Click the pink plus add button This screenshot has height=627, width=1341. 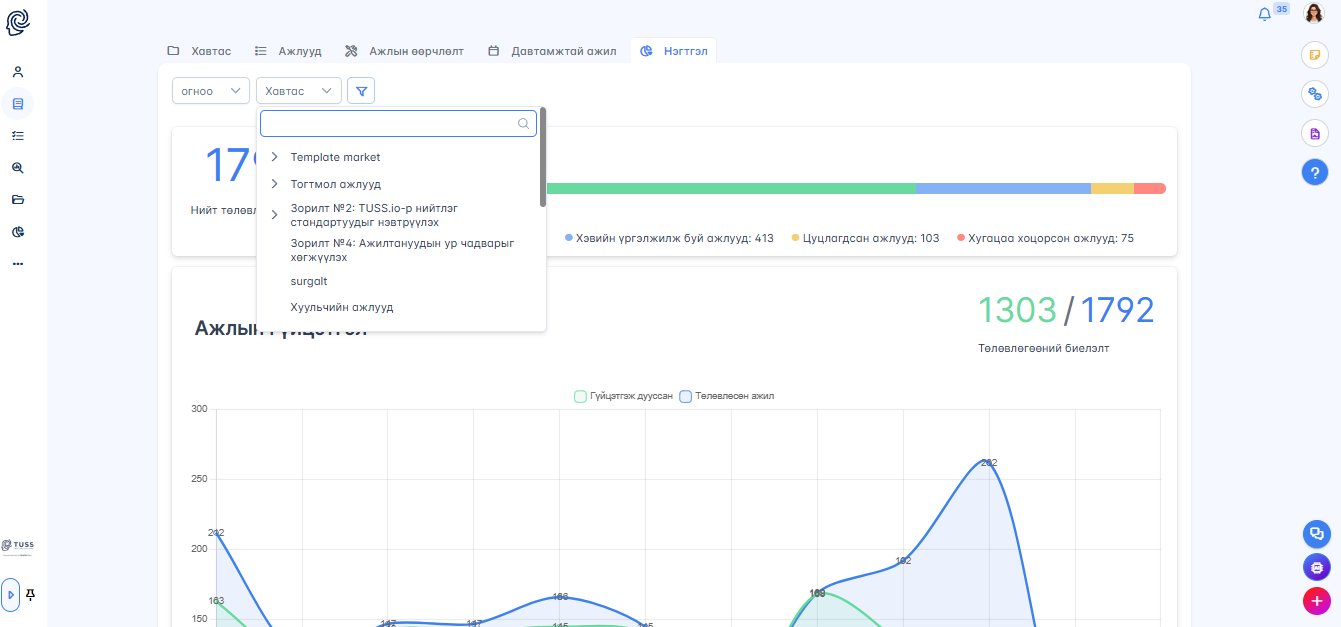point(1317,601)
